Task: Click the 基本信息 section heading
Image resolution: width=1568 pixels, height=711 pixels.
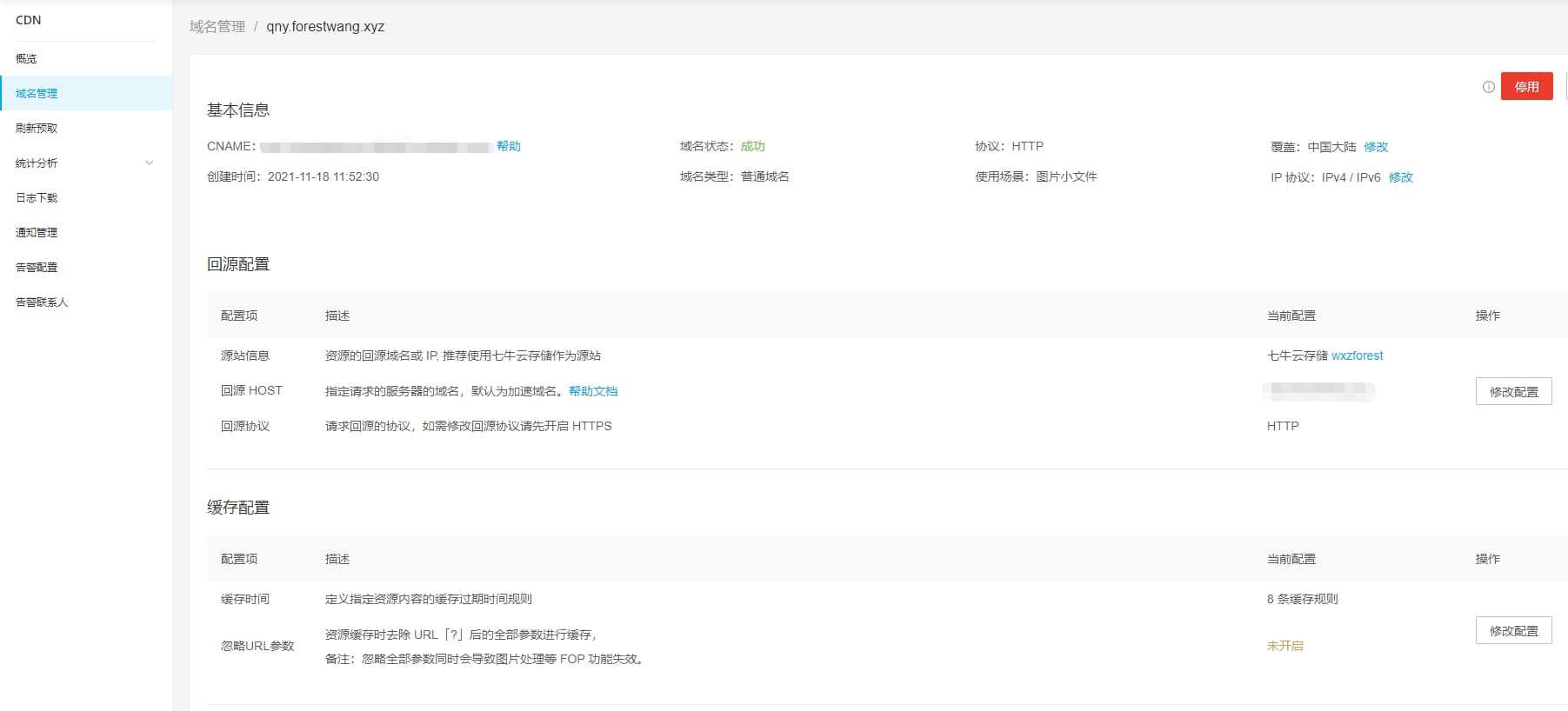Action: 238,110
